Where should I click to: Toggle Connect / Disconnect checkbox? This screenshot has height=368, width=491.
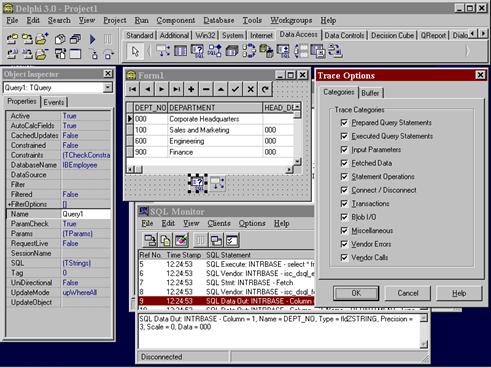(344, 190)
